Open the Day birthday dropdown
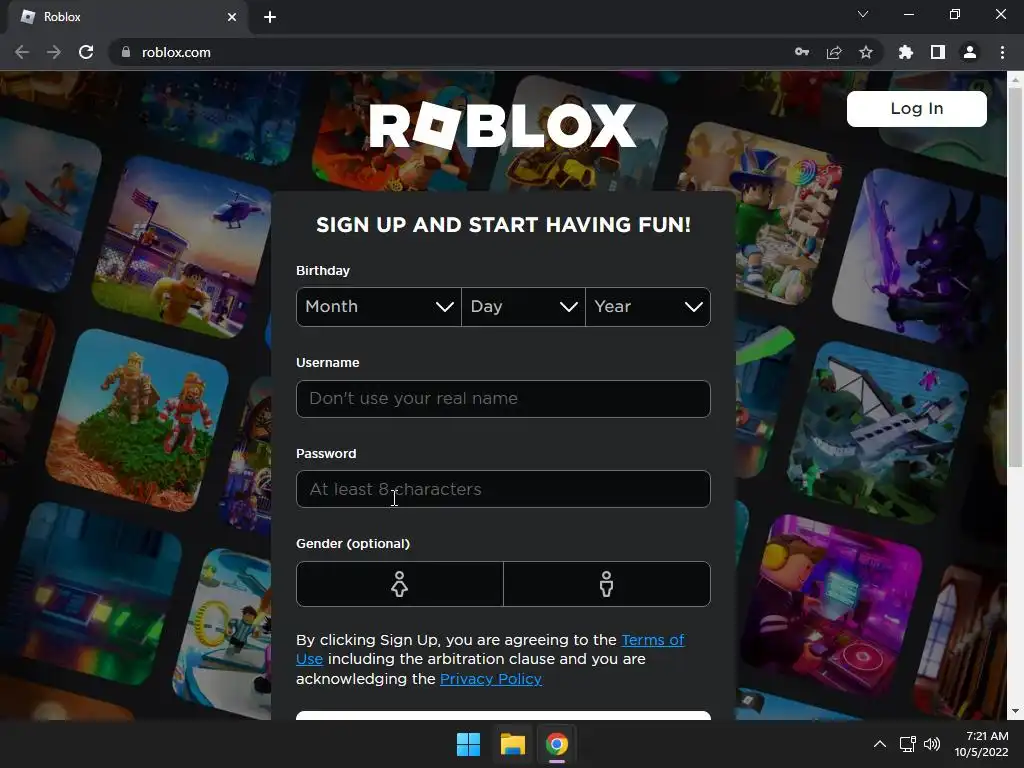 click(x=523, y=307)
